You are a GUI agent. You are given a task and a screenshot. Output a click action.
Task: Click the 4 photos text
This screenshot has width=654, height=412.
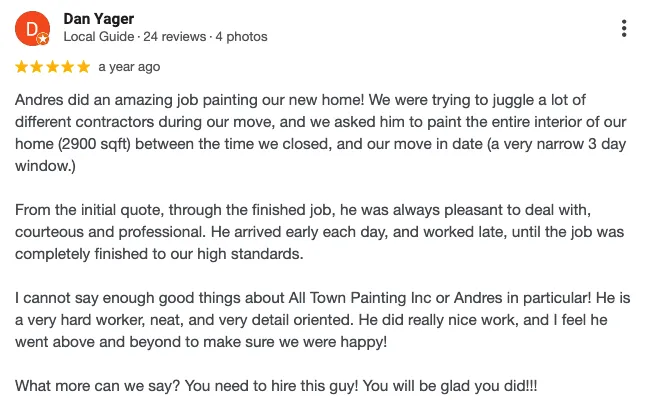241,37
